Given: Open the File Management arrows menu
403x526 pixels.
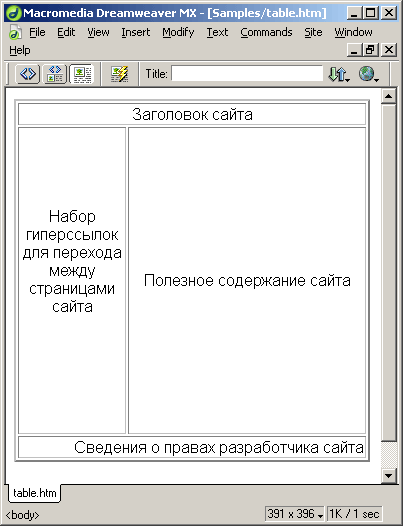Looking at the screenshot, I should coord(339,74).
